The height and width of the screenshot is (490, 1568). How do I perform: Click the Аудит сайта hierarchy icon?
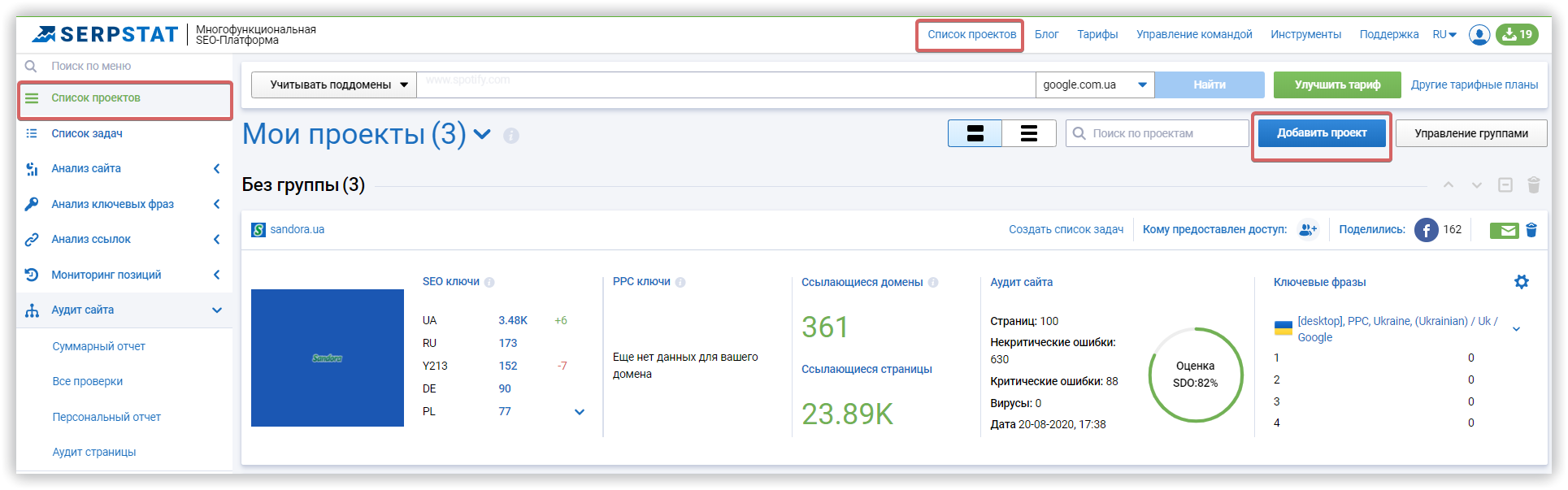(x=32, y=310)
